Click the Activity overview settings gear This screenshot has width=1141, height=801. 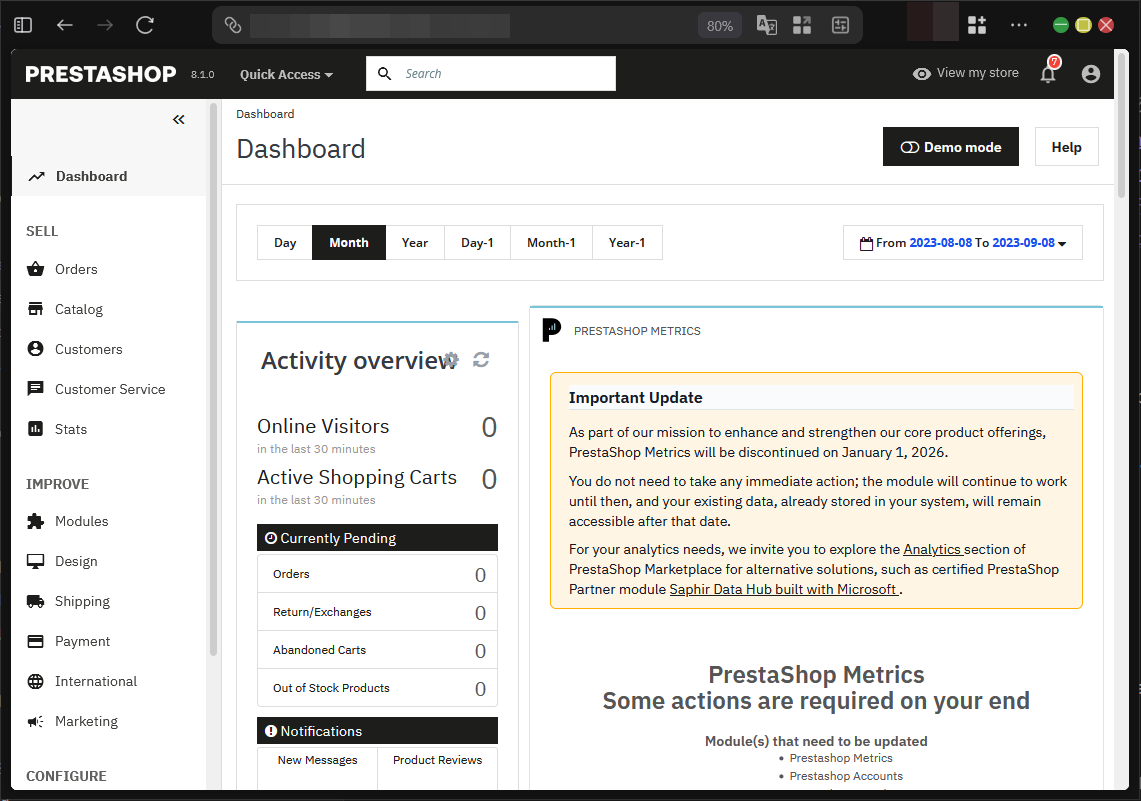pyautogui.click(x=451, y=360)
